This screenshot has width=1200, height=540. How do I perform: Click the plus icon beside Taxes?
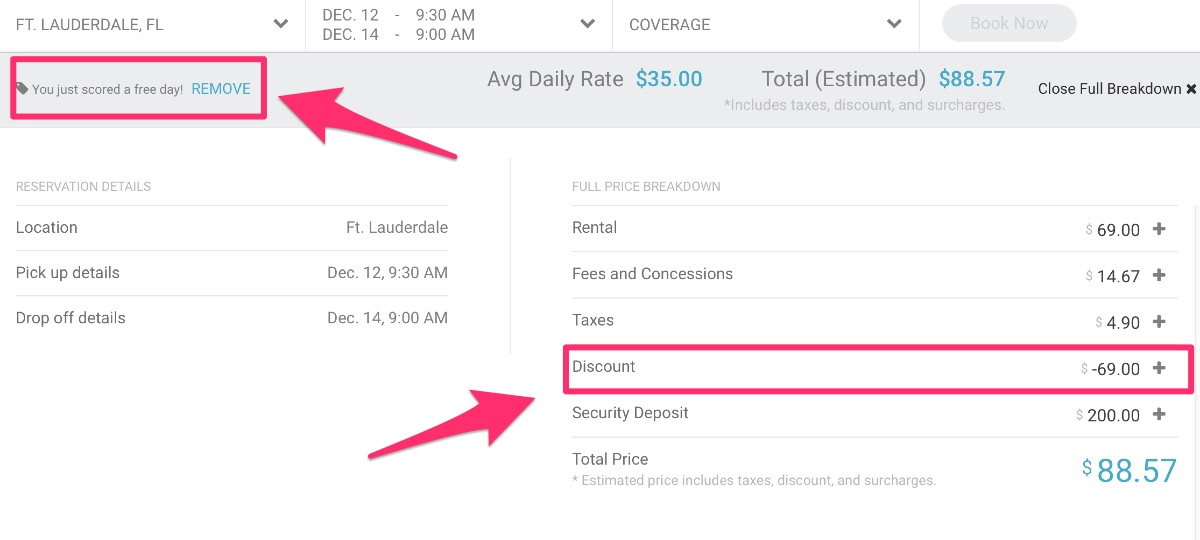click(1159, 322)
